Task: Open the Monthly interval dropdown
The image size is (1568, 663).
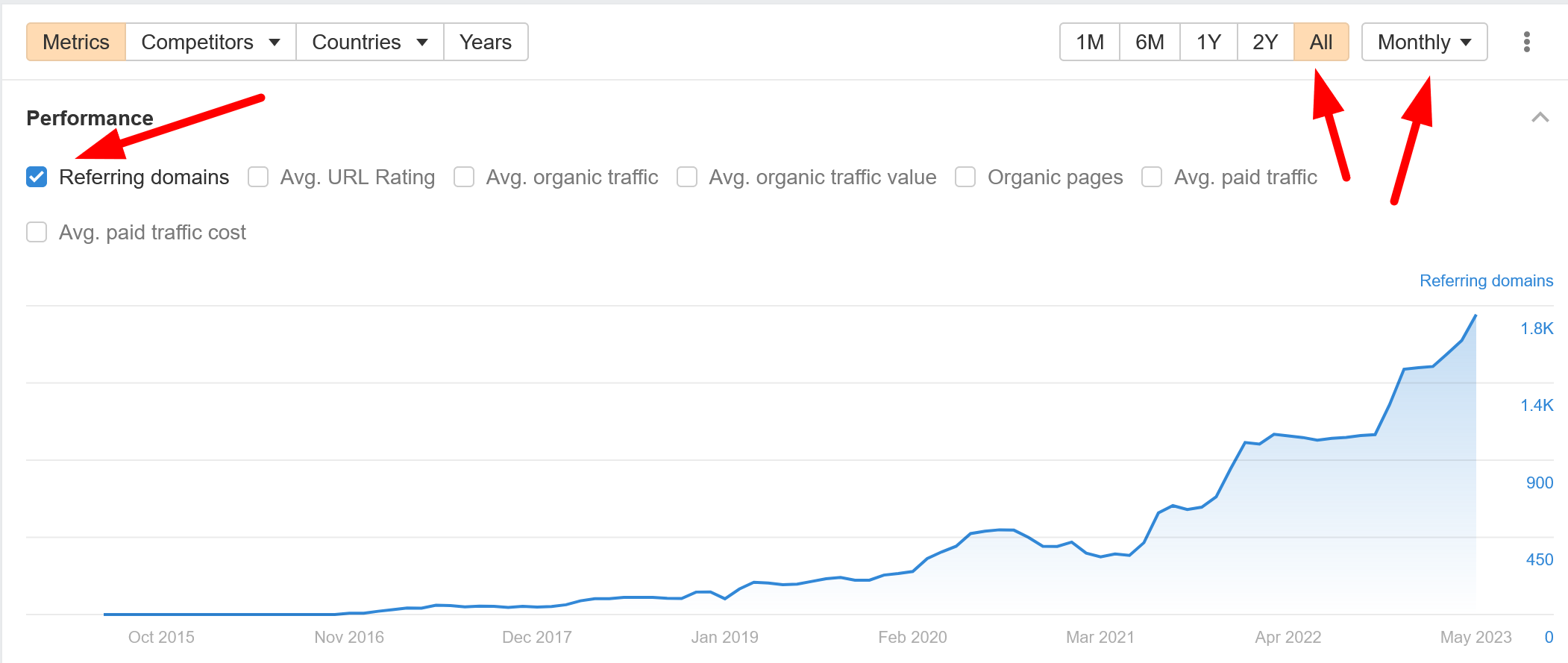Action: [x=1424, y=42]
